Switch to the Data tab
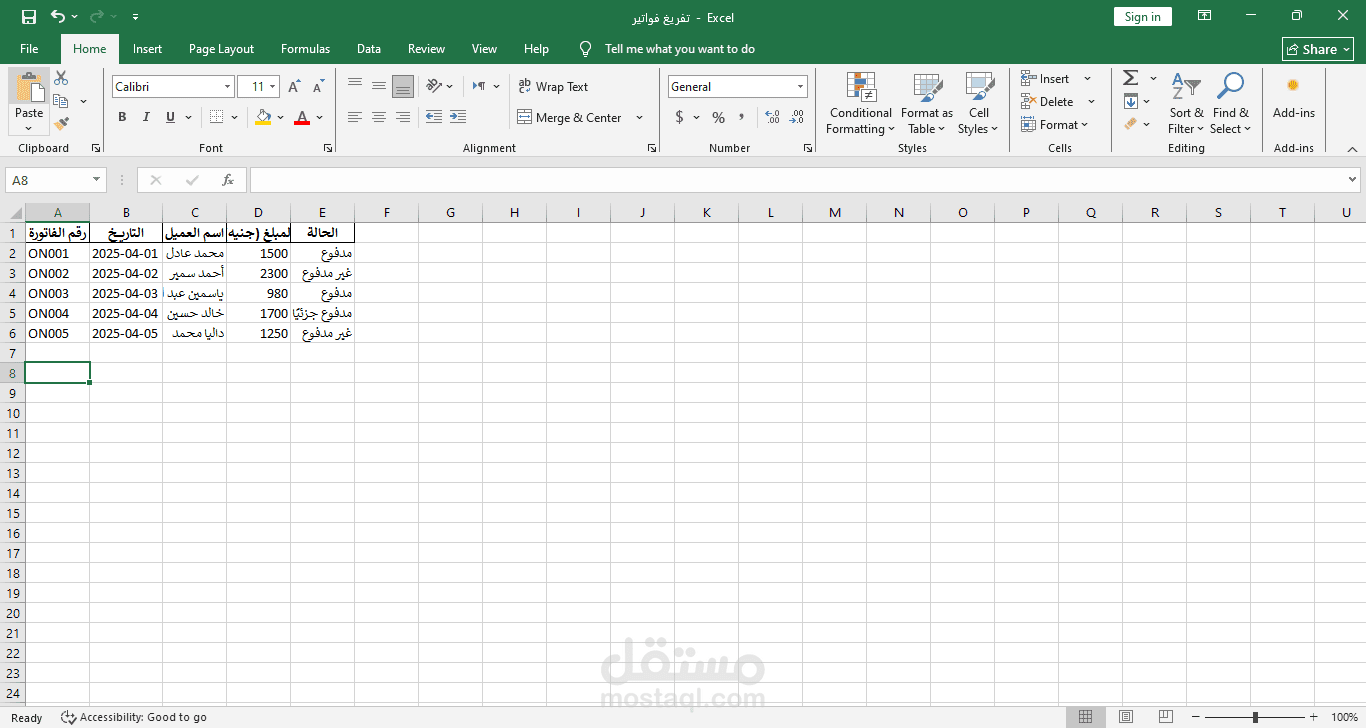The image size is (1366, 728). point(369,49)
